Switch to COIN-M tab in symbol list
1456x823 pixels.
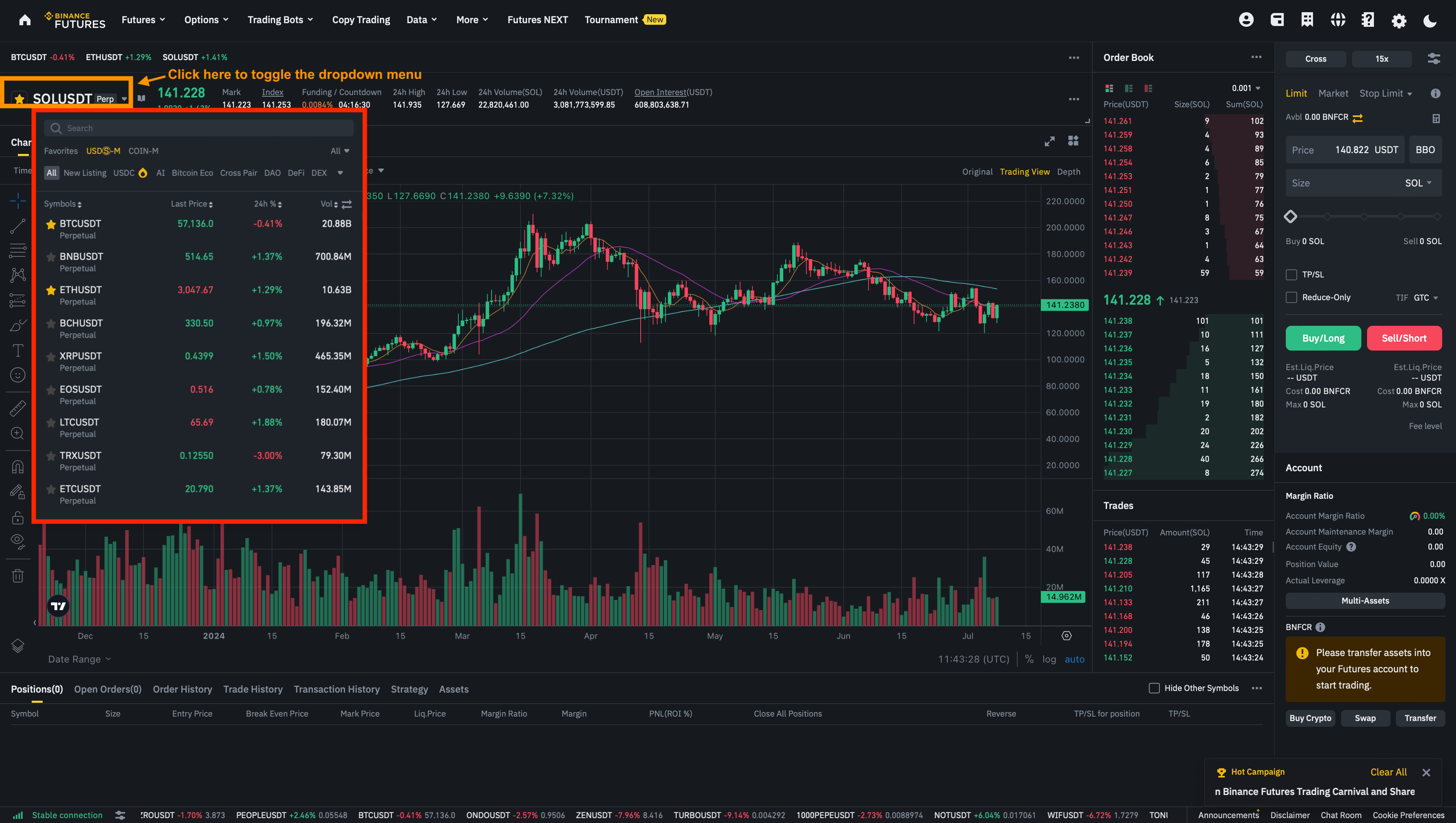point(143,151)
